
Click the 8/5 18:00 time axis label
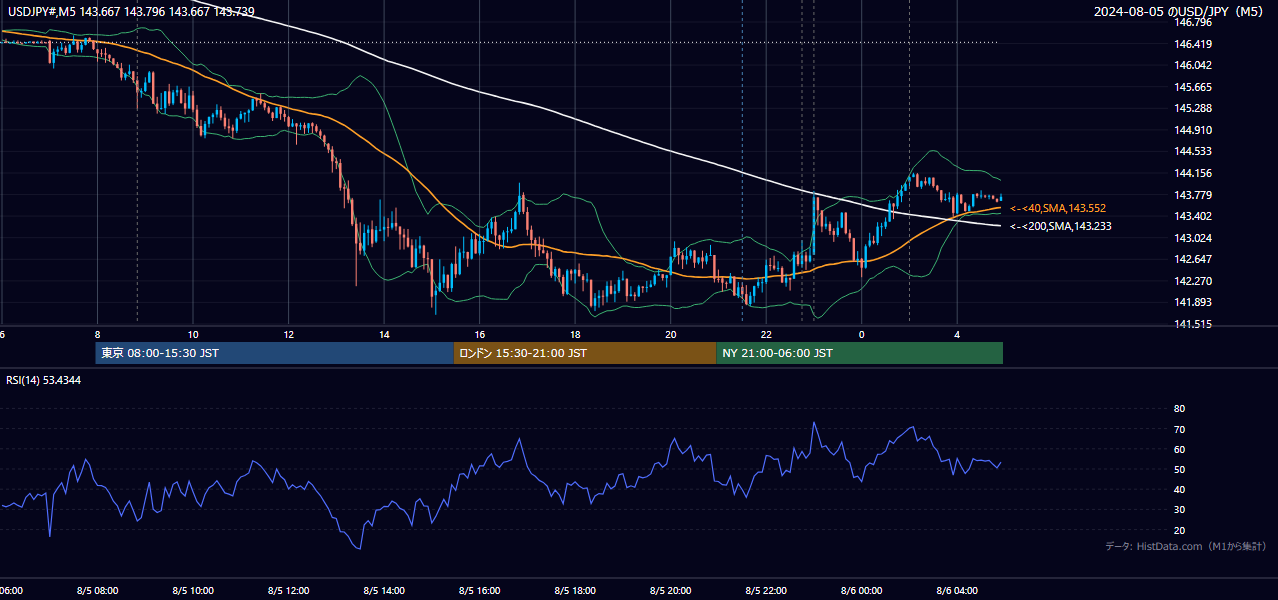pyautogui.click(x=575, y=590)
